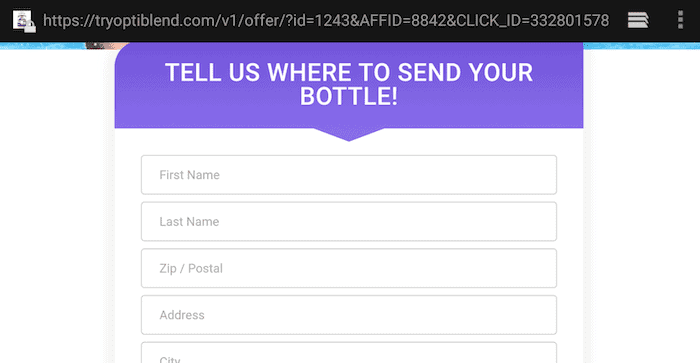Tap the First Name placeholder text
The width and height of the screenshot is (700, 363).
[189, 175]
